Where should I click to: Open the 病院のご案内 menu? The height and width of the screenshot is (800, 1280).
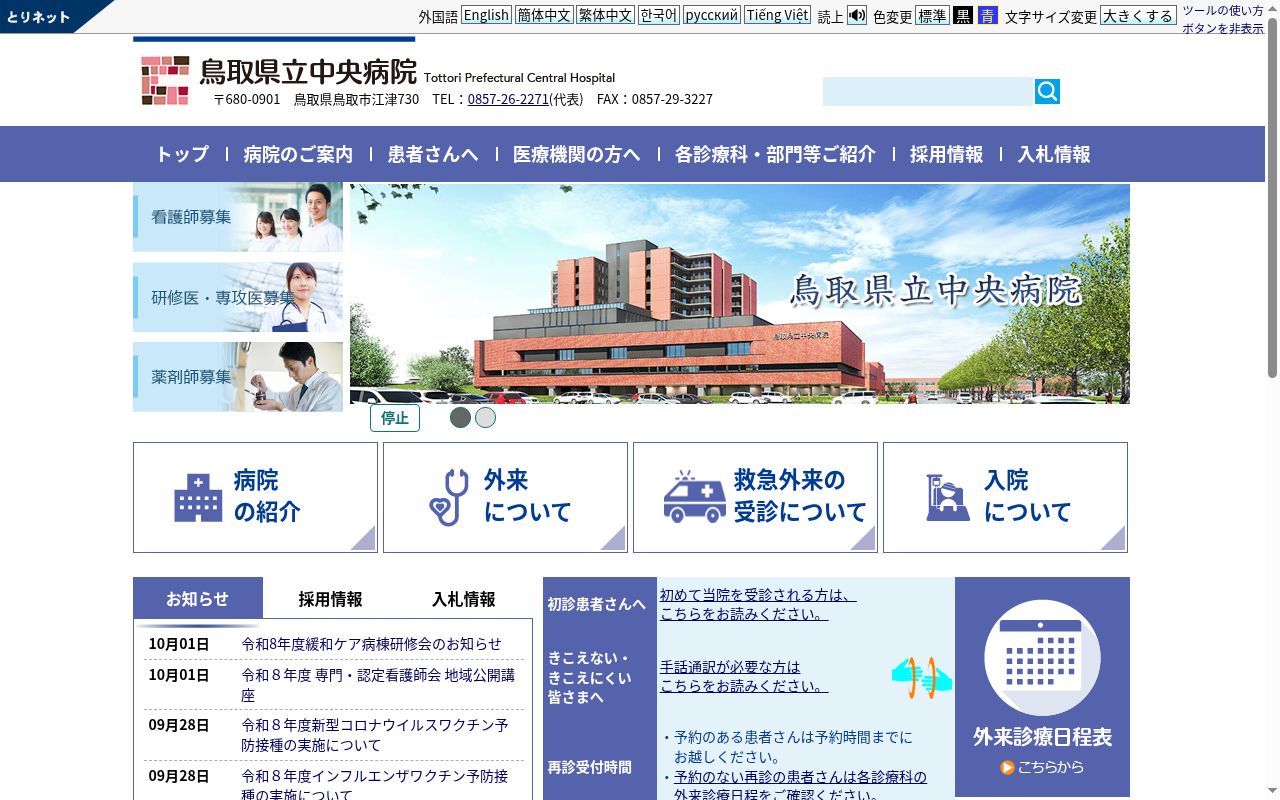point(298,154)
